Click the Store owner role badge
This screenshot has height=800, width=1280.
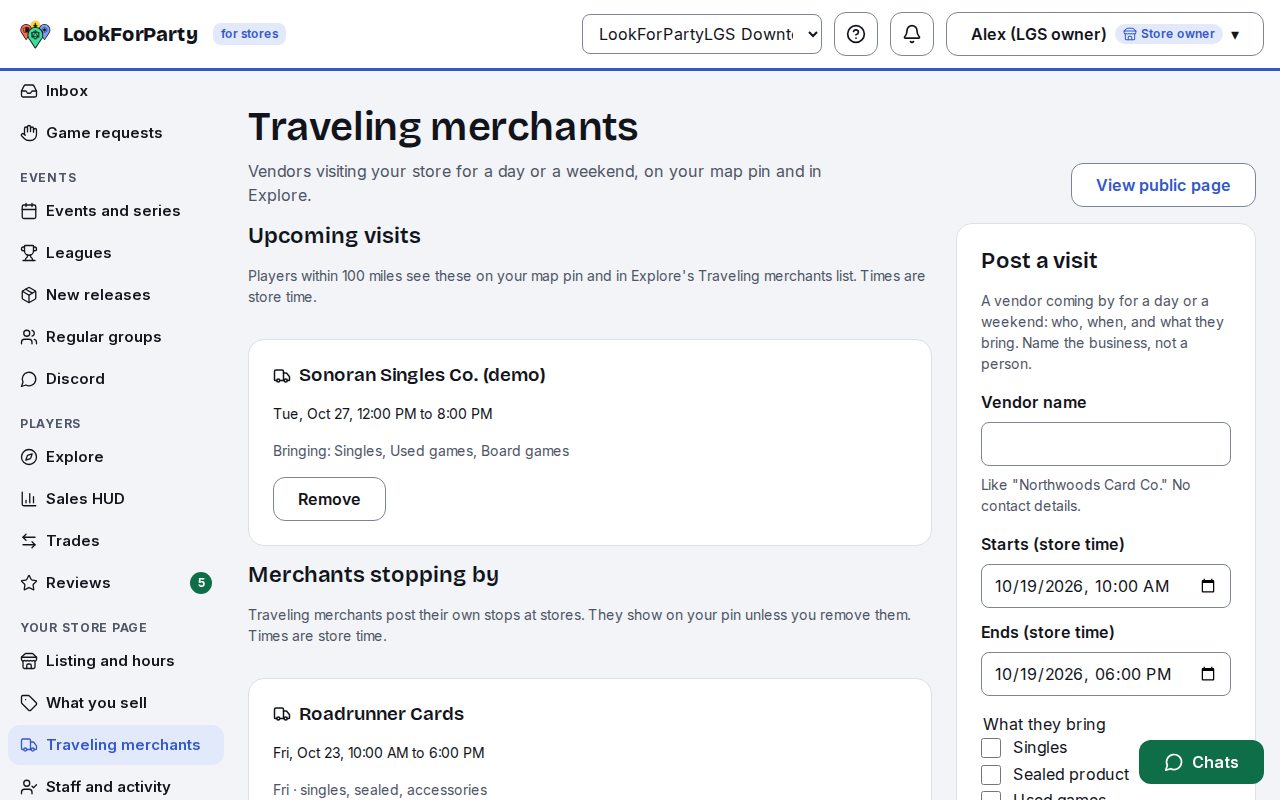(1169, 34)
